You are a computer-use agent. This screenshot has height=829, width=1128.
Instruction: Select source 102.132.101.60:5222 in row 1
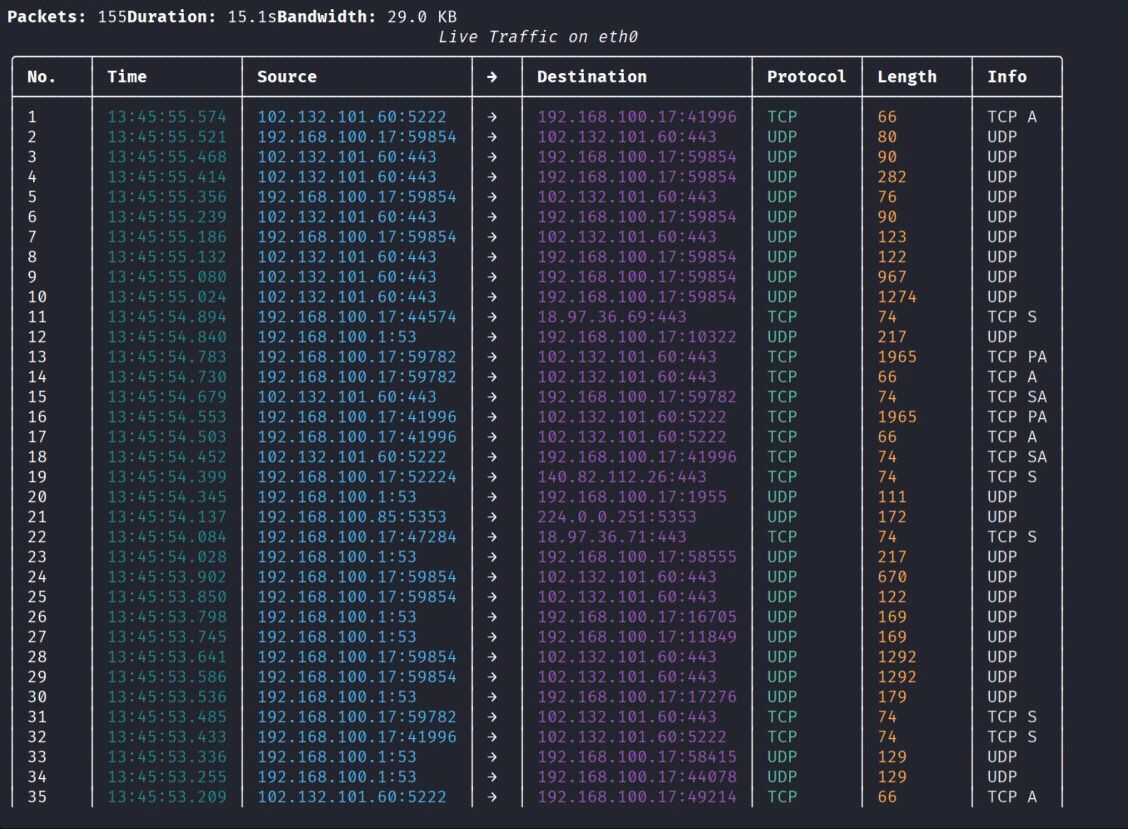tap(352, 117)
